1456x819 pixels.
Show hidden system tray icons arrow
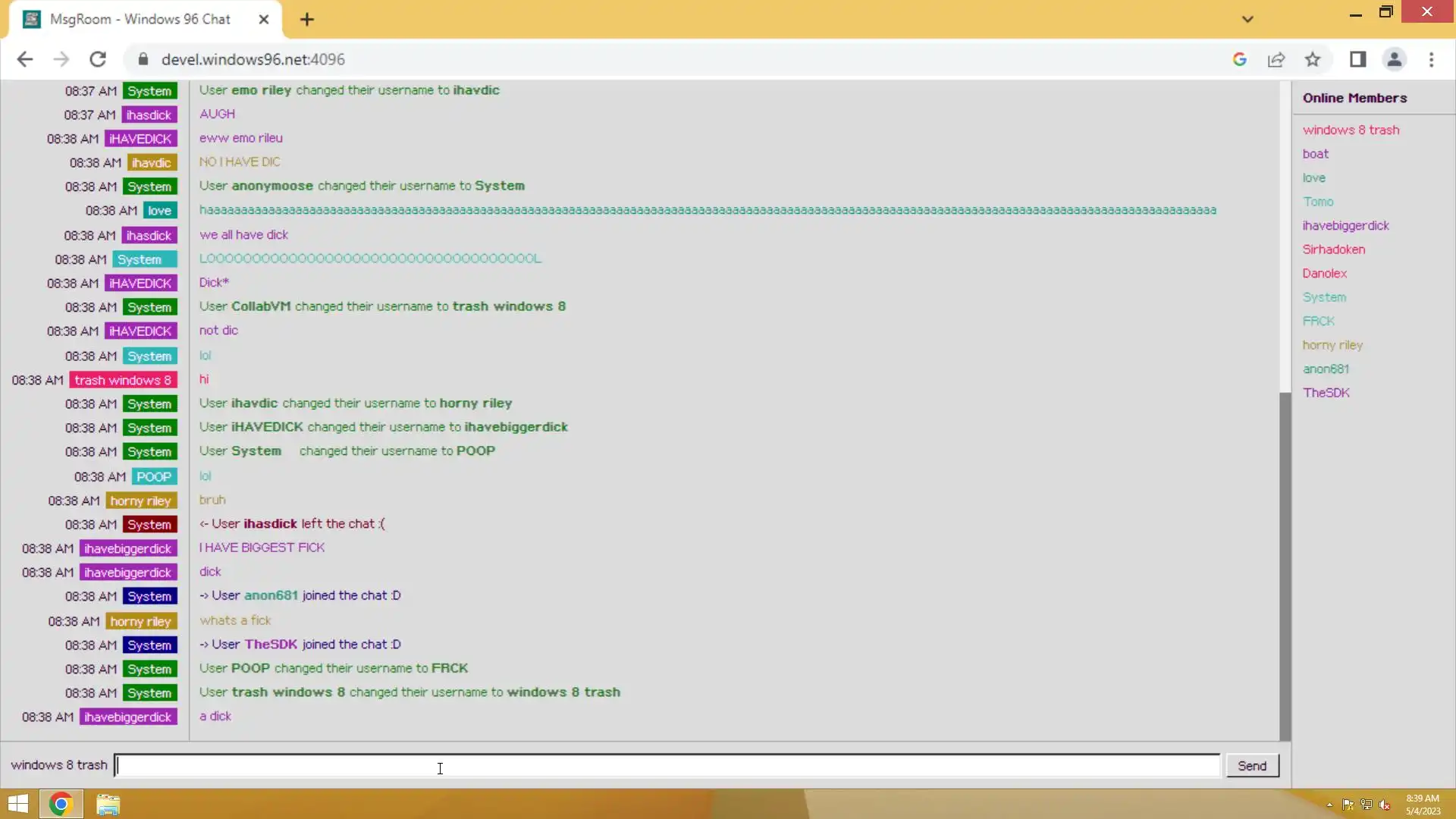1329,805
